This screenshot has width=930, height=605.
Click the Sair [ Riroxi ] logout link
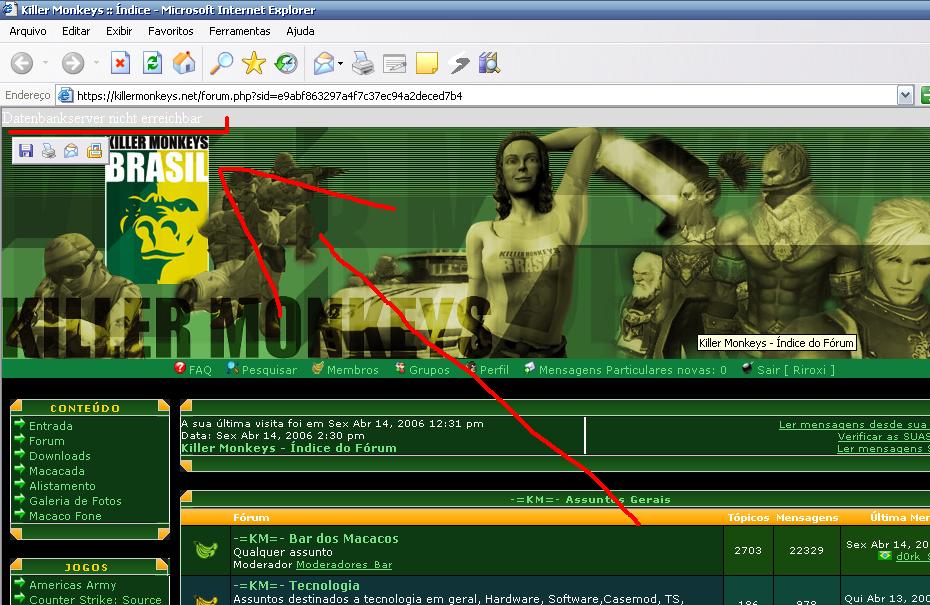[795, 370]
